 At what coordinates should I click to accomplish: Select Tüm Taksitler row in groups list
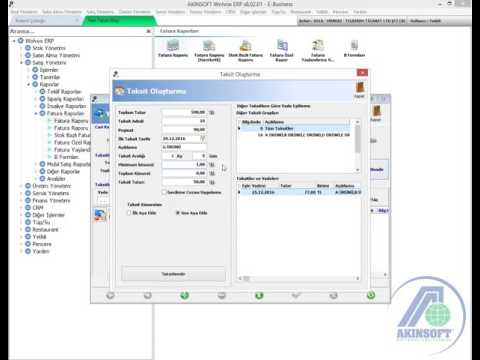point(295,128)
